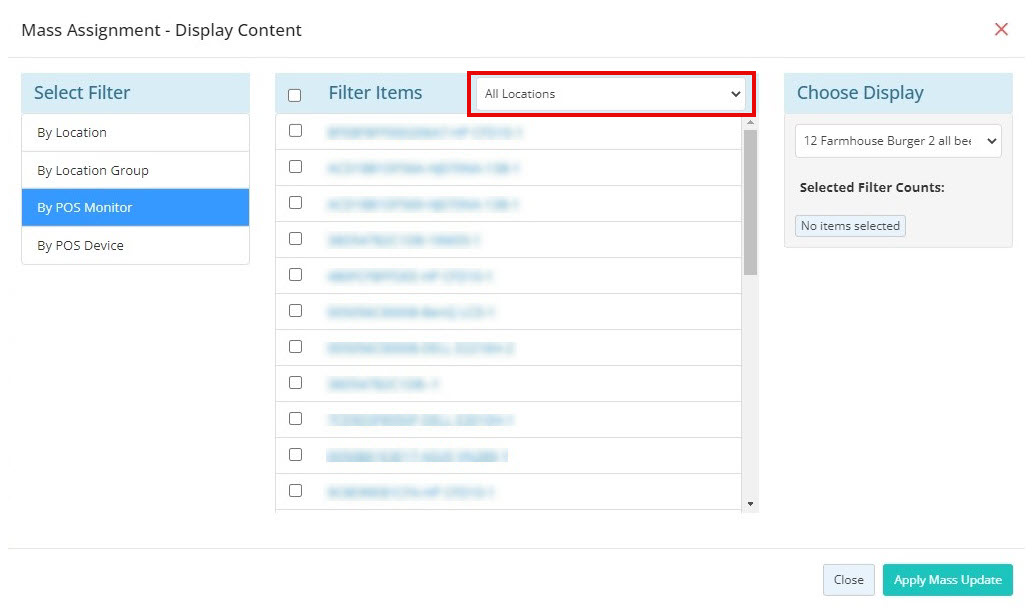Select the By Location Group filter
The width and height of the screenshot is (1035, 612).
tap(135, 170)
